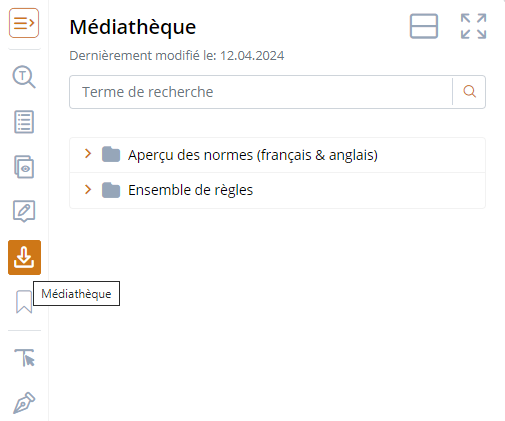Viewport: 505px width, 421px height.
Task: Collapse the sidebar menu icon at top
Action: tap(24, 23)
